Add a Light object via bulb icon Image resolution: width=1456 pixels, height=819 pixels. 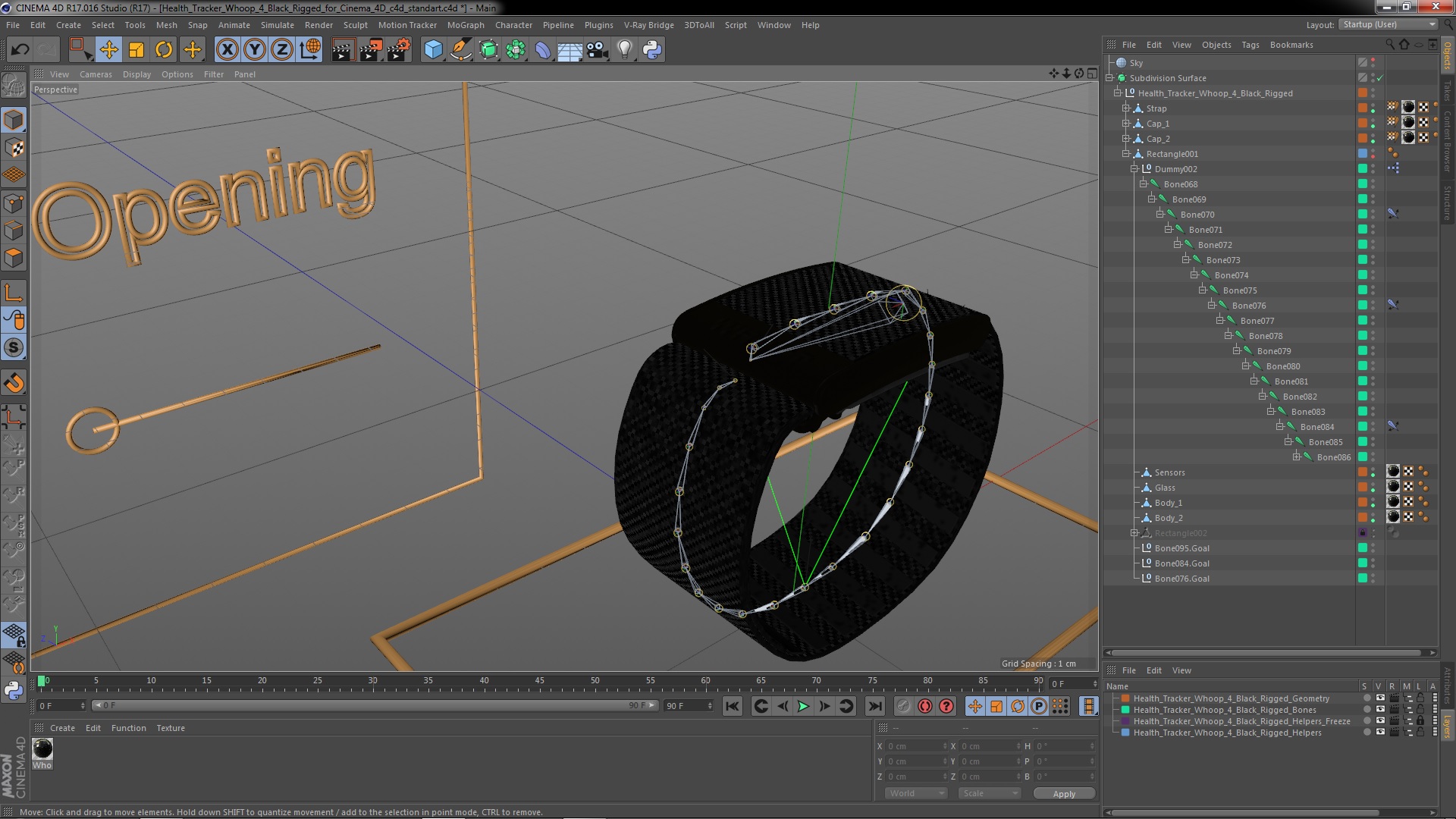624,50
